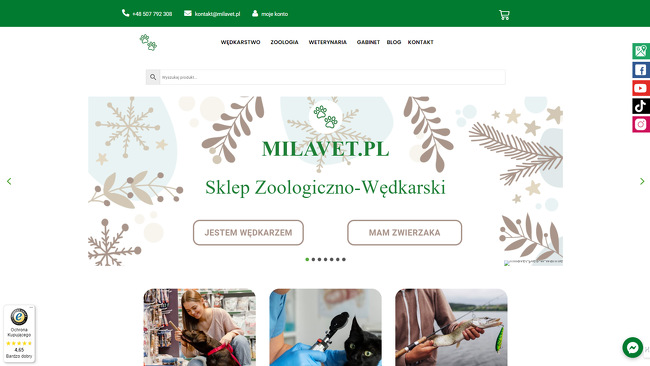The width and height of the screenshot is (650, 366).
Task: Open the Messenger chat bubble
Action: (x=633, y=347)
